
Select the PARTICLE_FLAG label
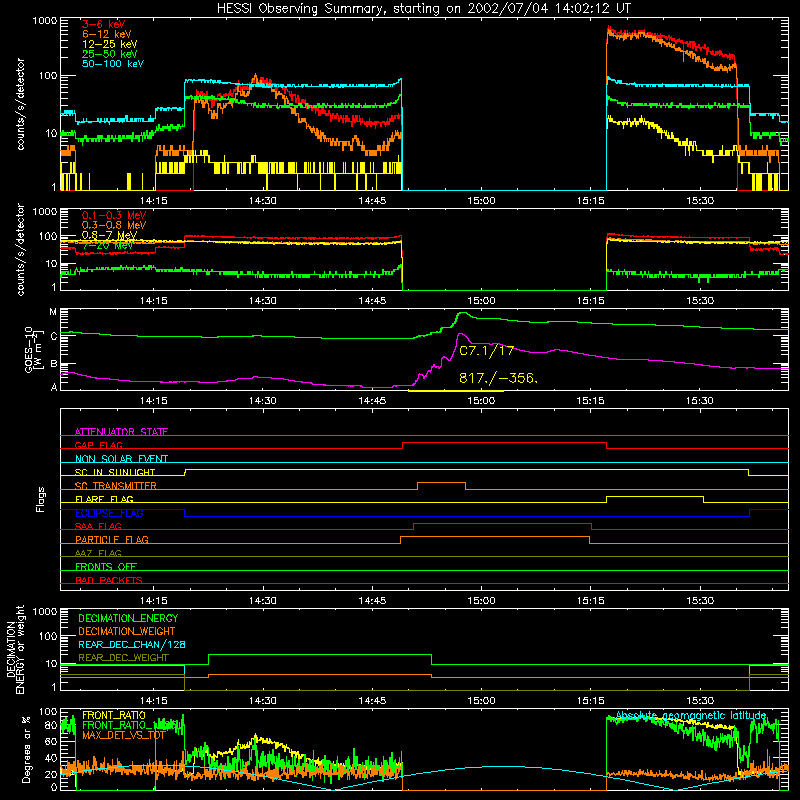tap(112, 539)
